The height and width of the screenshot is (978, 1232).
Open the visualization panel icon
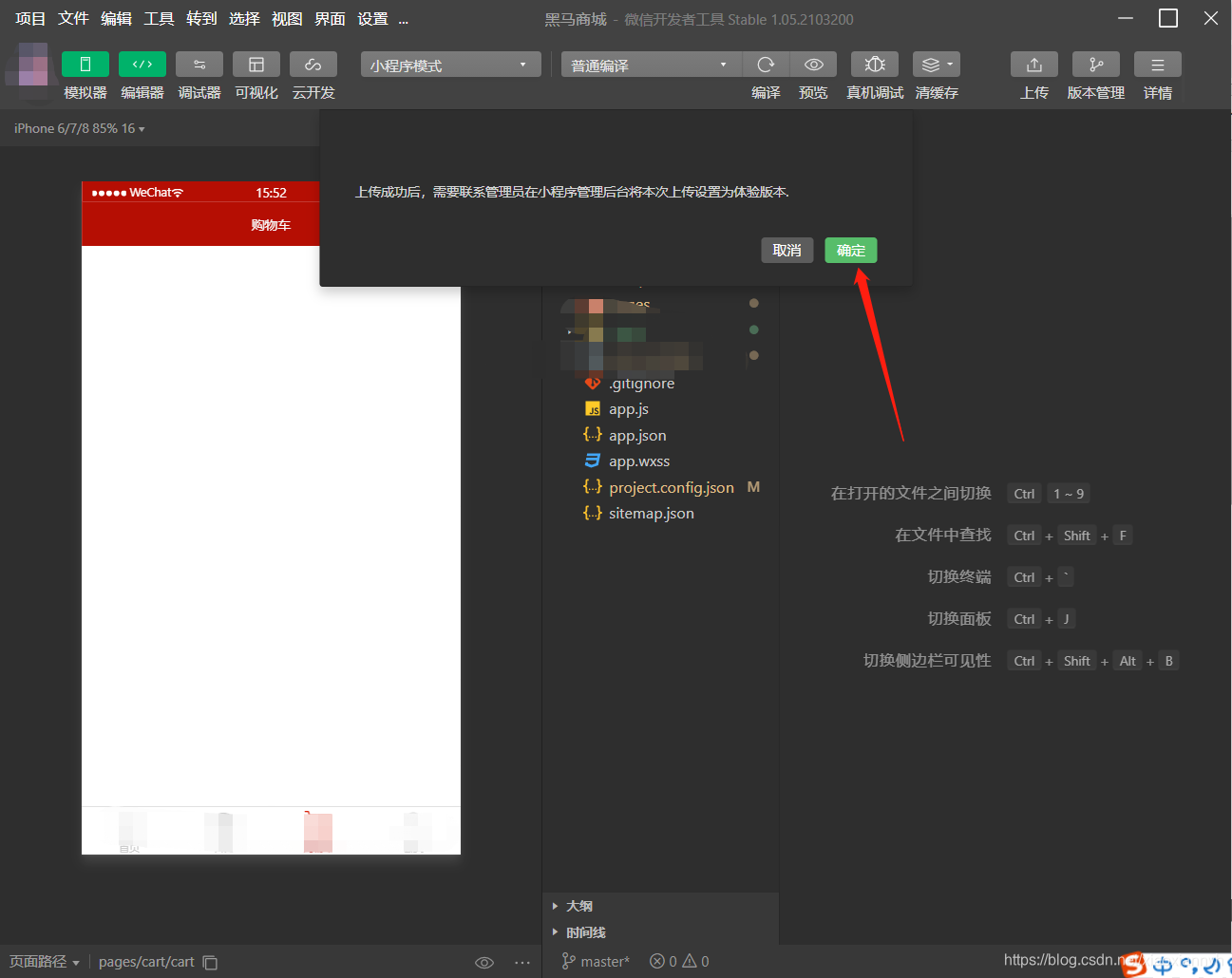[x=256, y=64]
